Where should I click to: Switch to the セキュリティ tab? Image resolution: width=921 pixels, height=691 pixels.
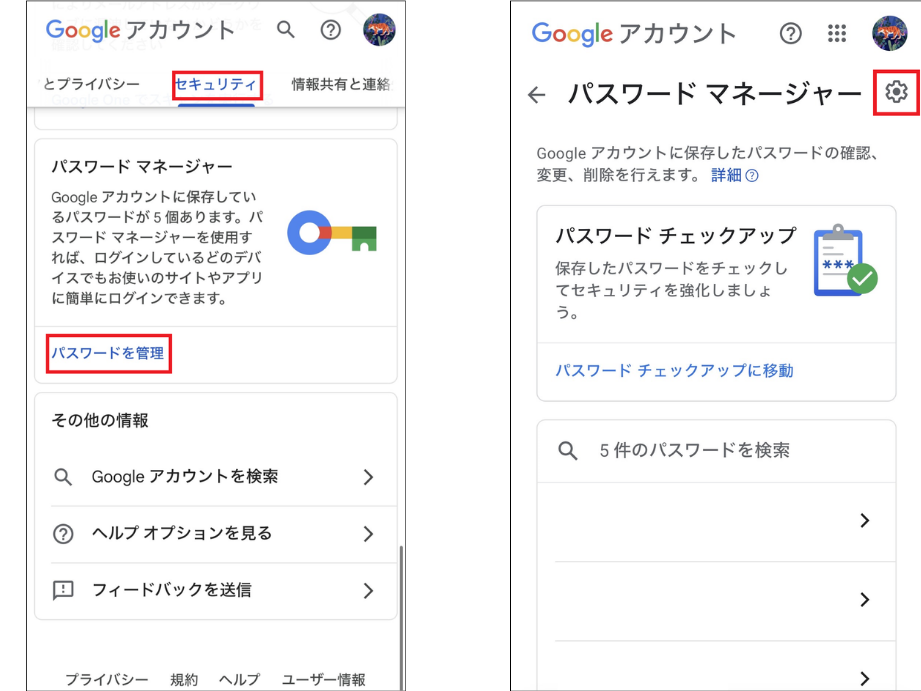[216, 85]
